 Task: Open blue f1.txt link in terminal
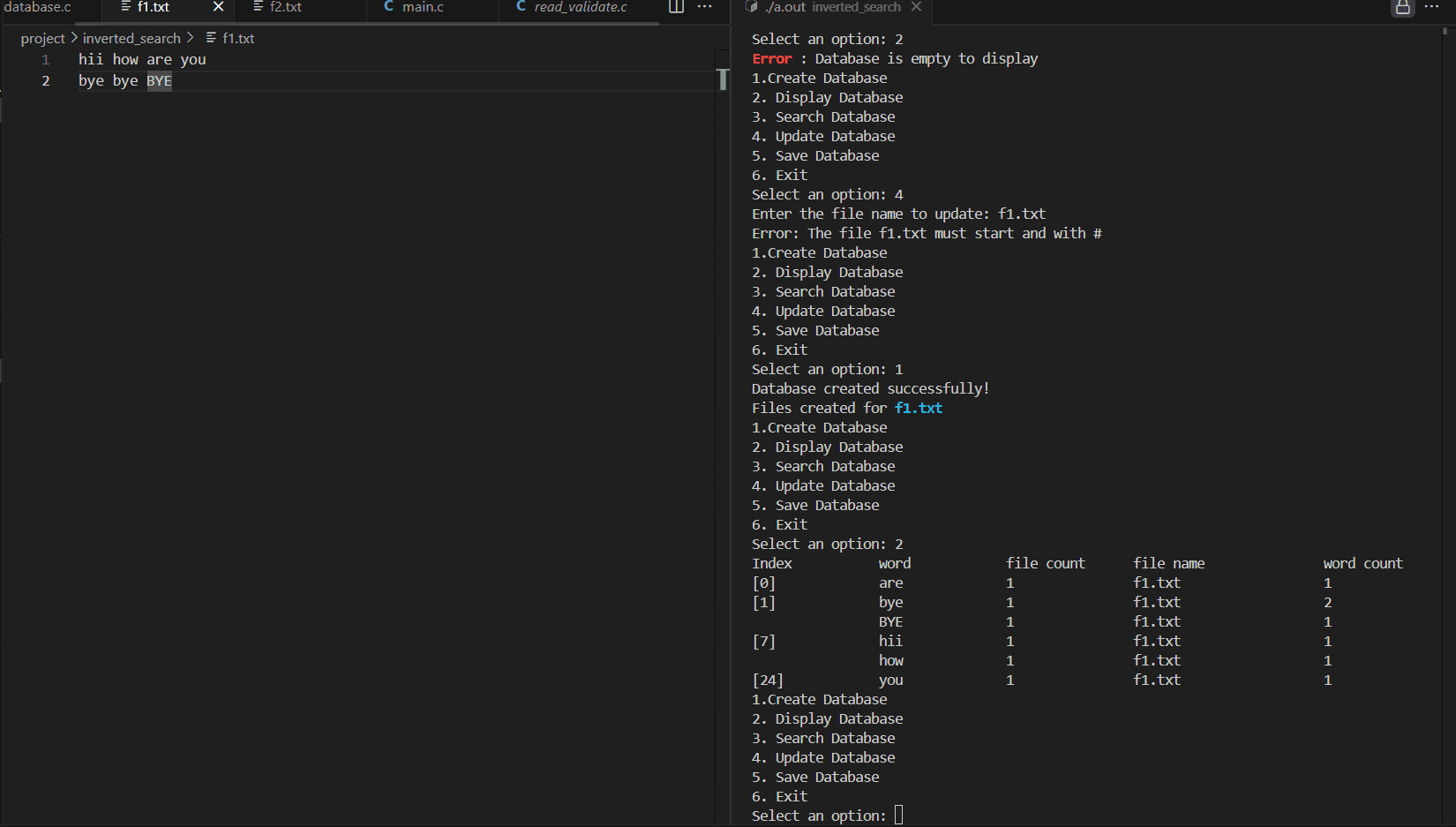click(919, 408)
